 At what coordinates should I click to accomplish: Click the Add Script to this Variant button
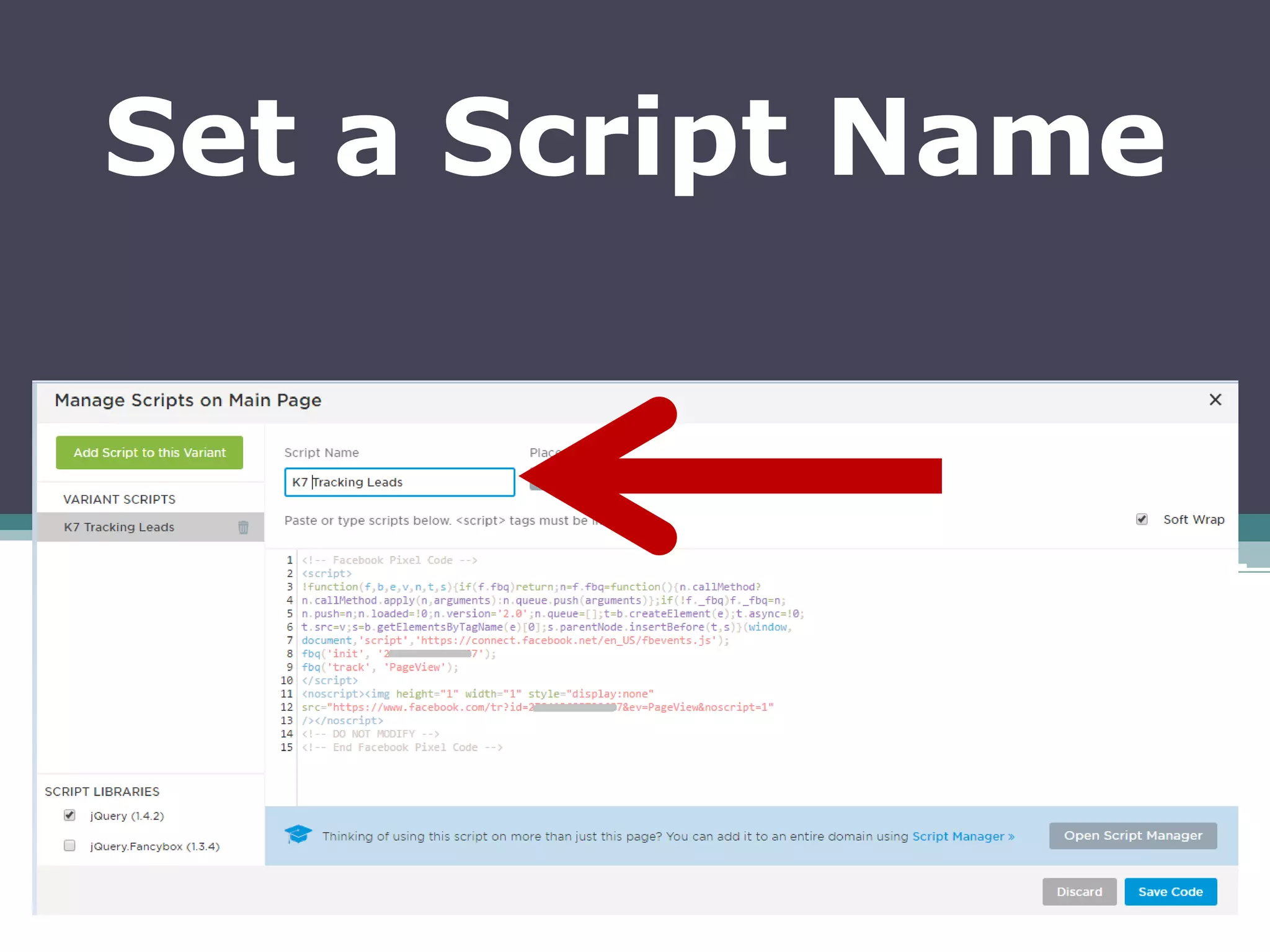point(149,452)
